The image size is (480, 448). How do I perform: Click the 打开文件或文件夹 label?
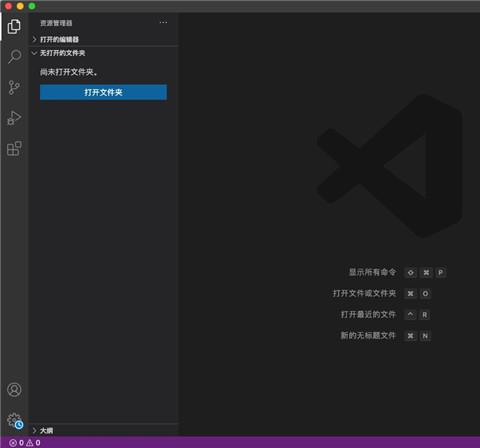pos(364,293)
